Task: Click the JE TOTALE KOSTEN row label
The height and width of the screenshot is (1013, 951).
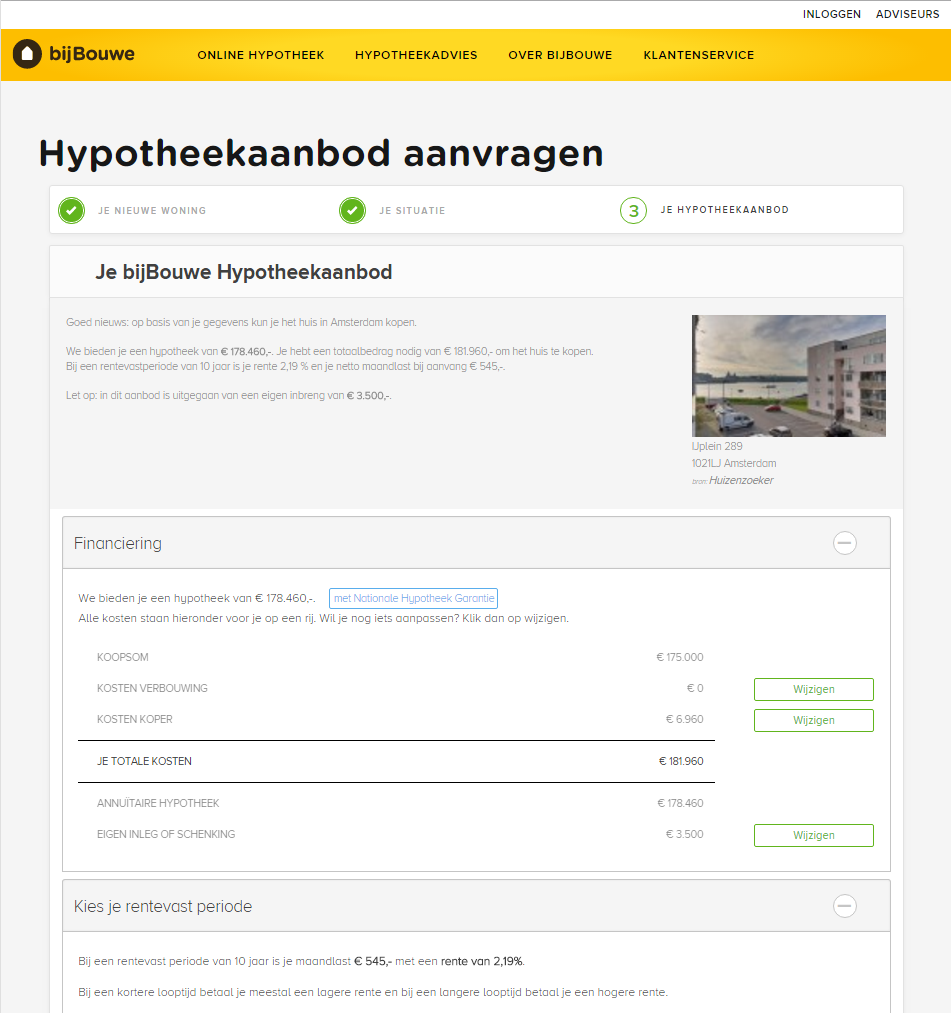Action: [144, 761]
